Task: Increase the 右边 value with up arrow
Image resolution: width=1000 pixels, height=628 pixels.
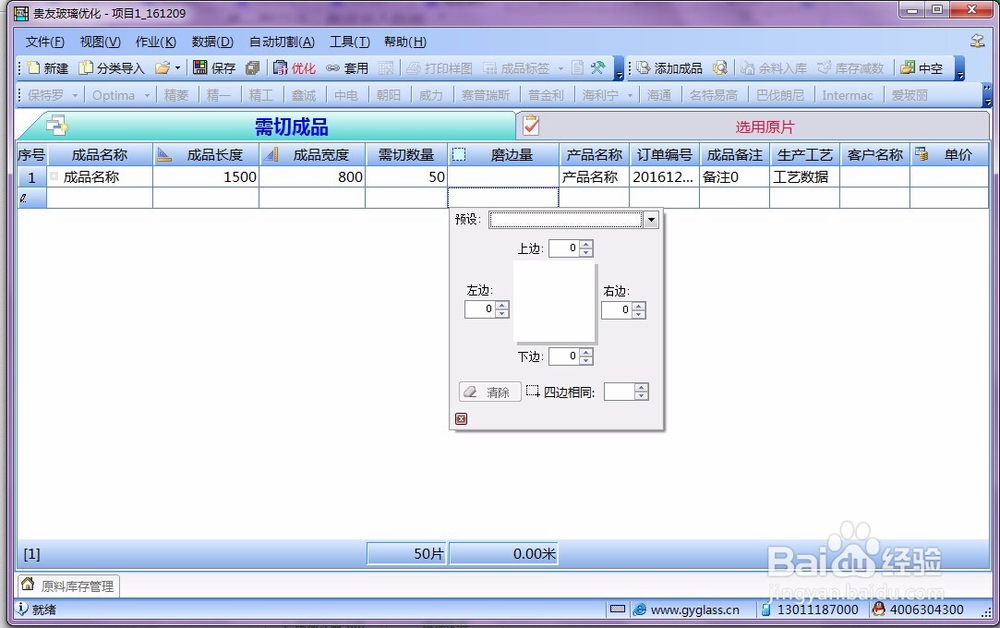Action: click(639, 306)
